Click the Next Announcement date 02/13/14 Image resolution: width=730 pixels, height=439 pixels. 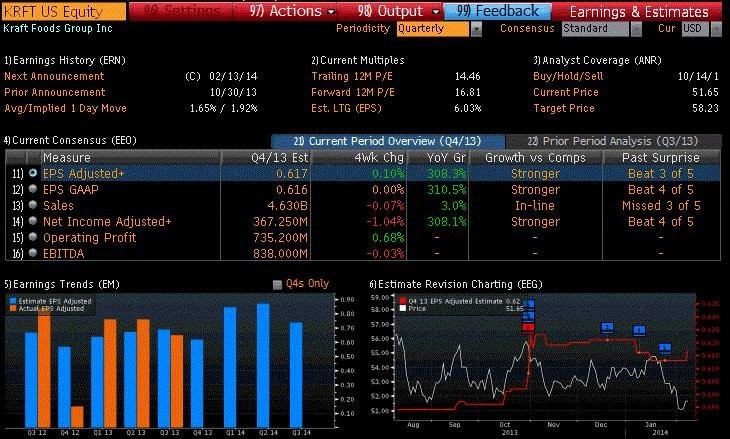click(x=233, y=76)
